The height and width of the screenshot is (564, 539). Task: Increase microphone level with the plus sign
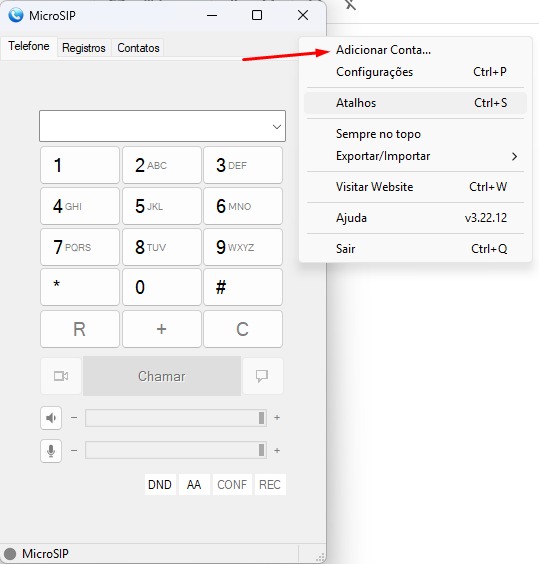[x=277, y=450]
